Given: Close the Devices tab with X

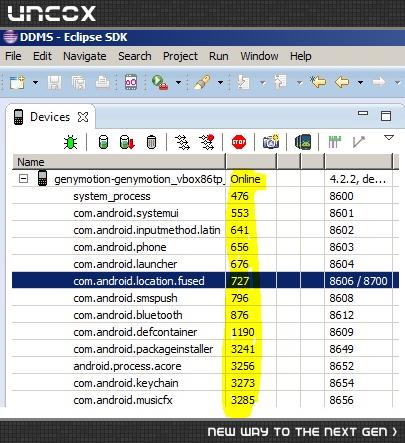Looking at the screenshot, I should 83,117.
